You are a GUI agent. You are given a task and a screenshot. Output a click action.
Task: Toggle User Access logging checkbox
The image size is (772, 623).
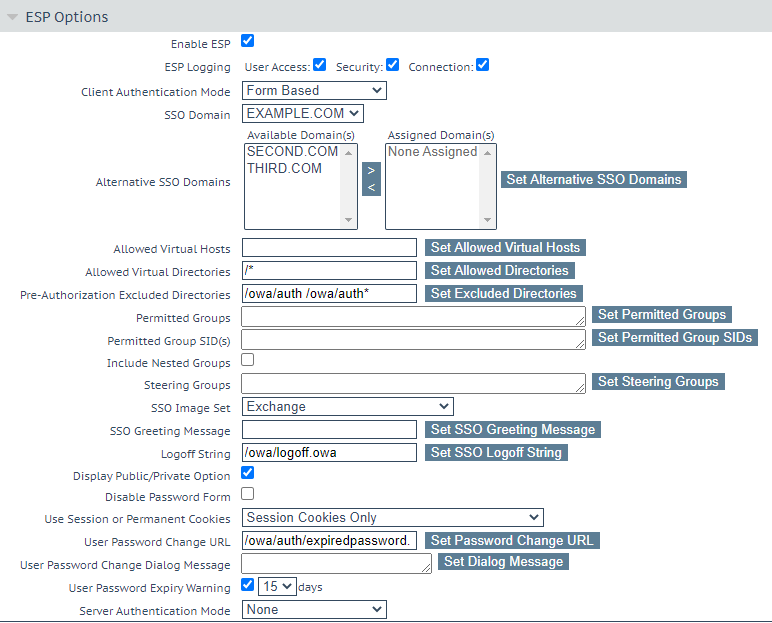tap(320, 65)
